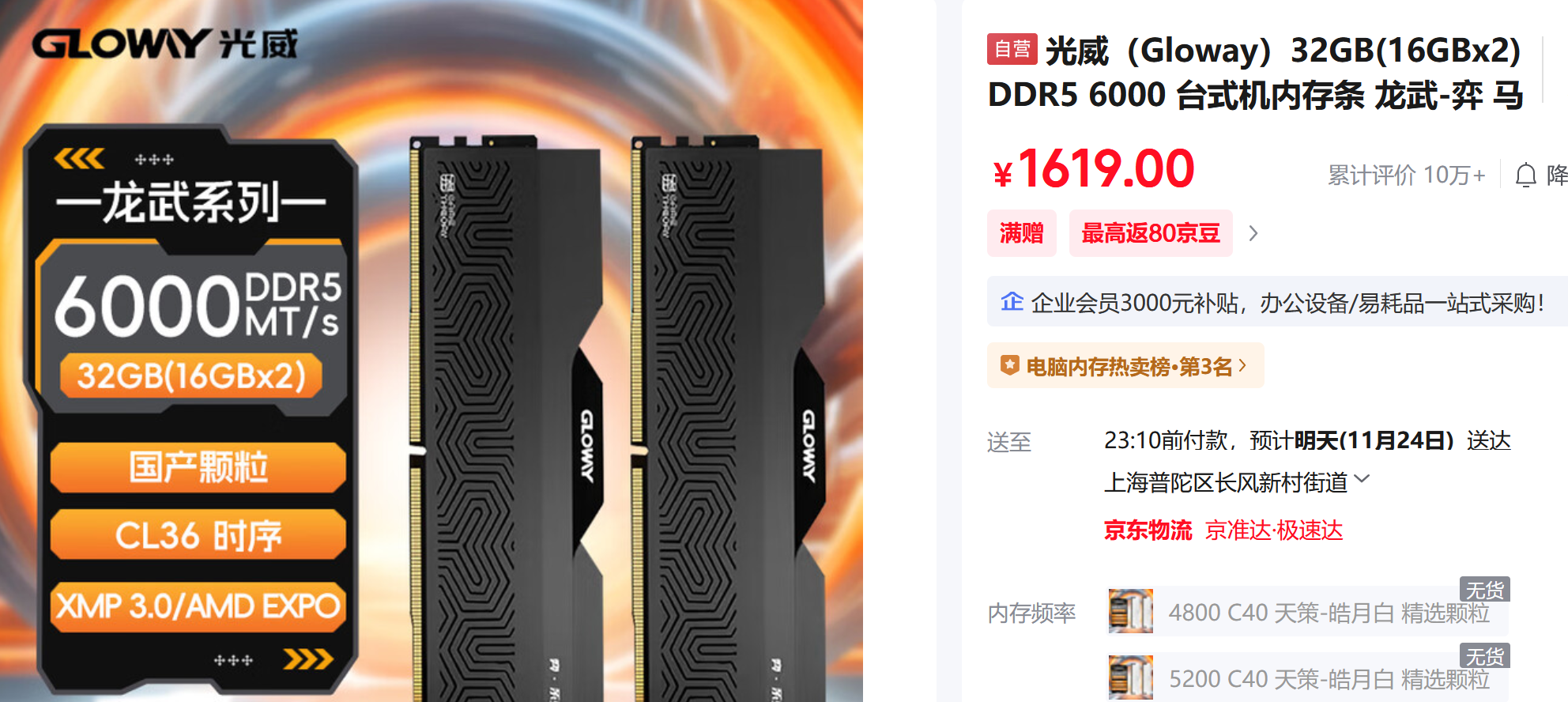This screenshot has height=702, width=1568.
Task: Click the 满赠 promotion tag
Action: (1021, 233)
